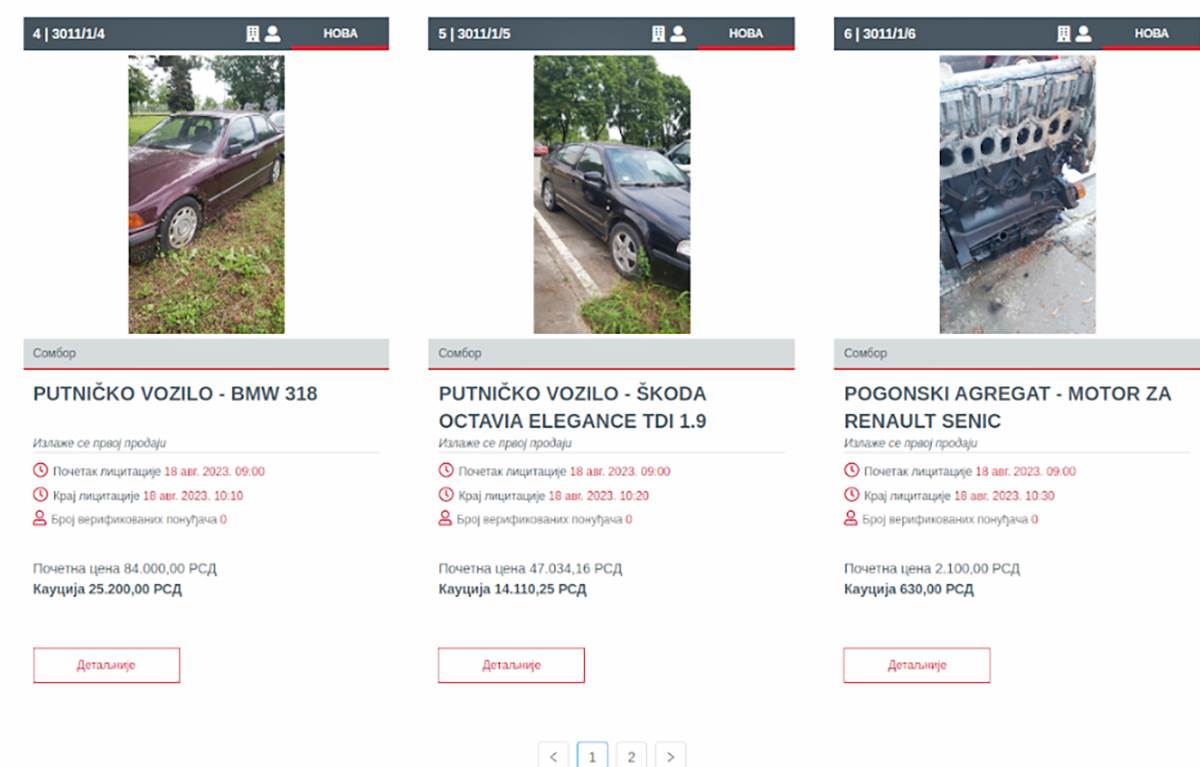Click clock icon beside Renault motor auction end
The width and height of the screenshot is (1200, 767).
click(851, 494)
